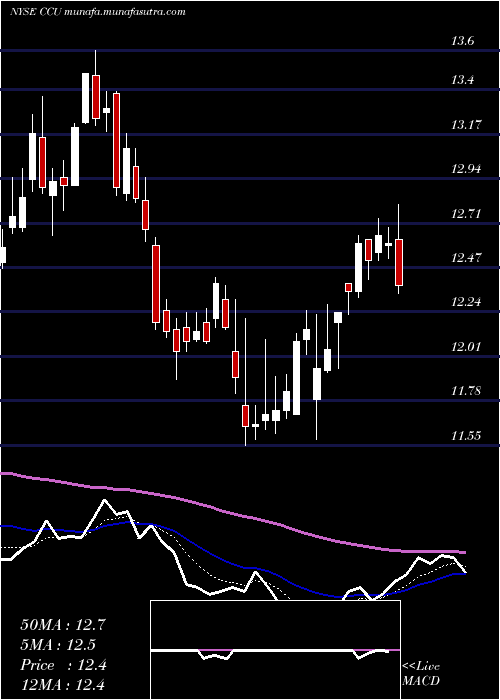500x700 pixels.
Task: Click the 12MA : 12.4 reading
Action: click(62, 684)
